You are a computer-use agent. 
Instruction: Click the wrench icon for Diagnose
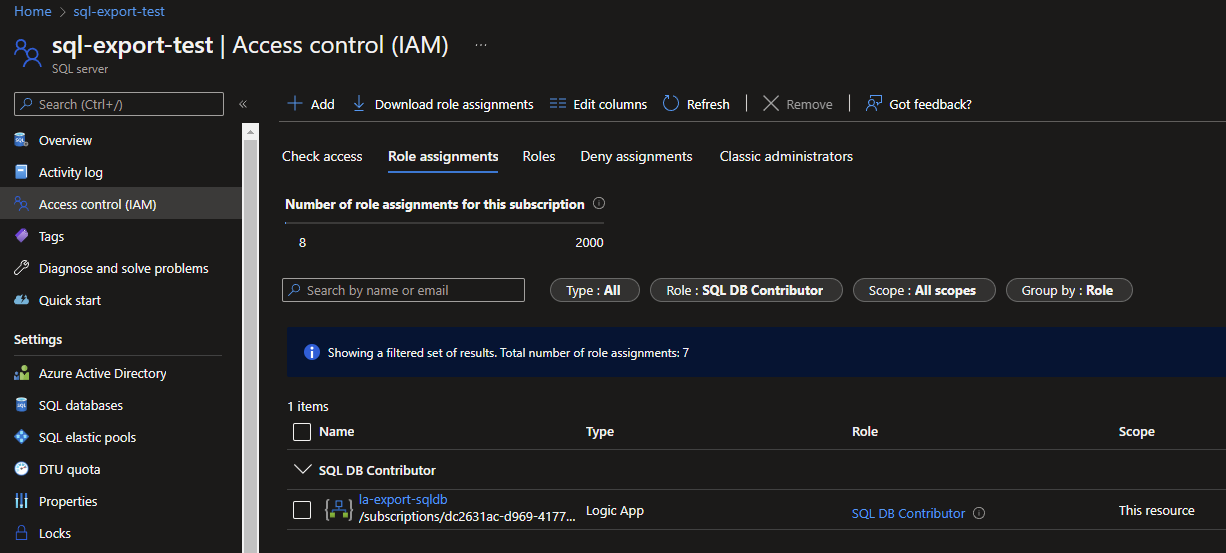point(21,268)
